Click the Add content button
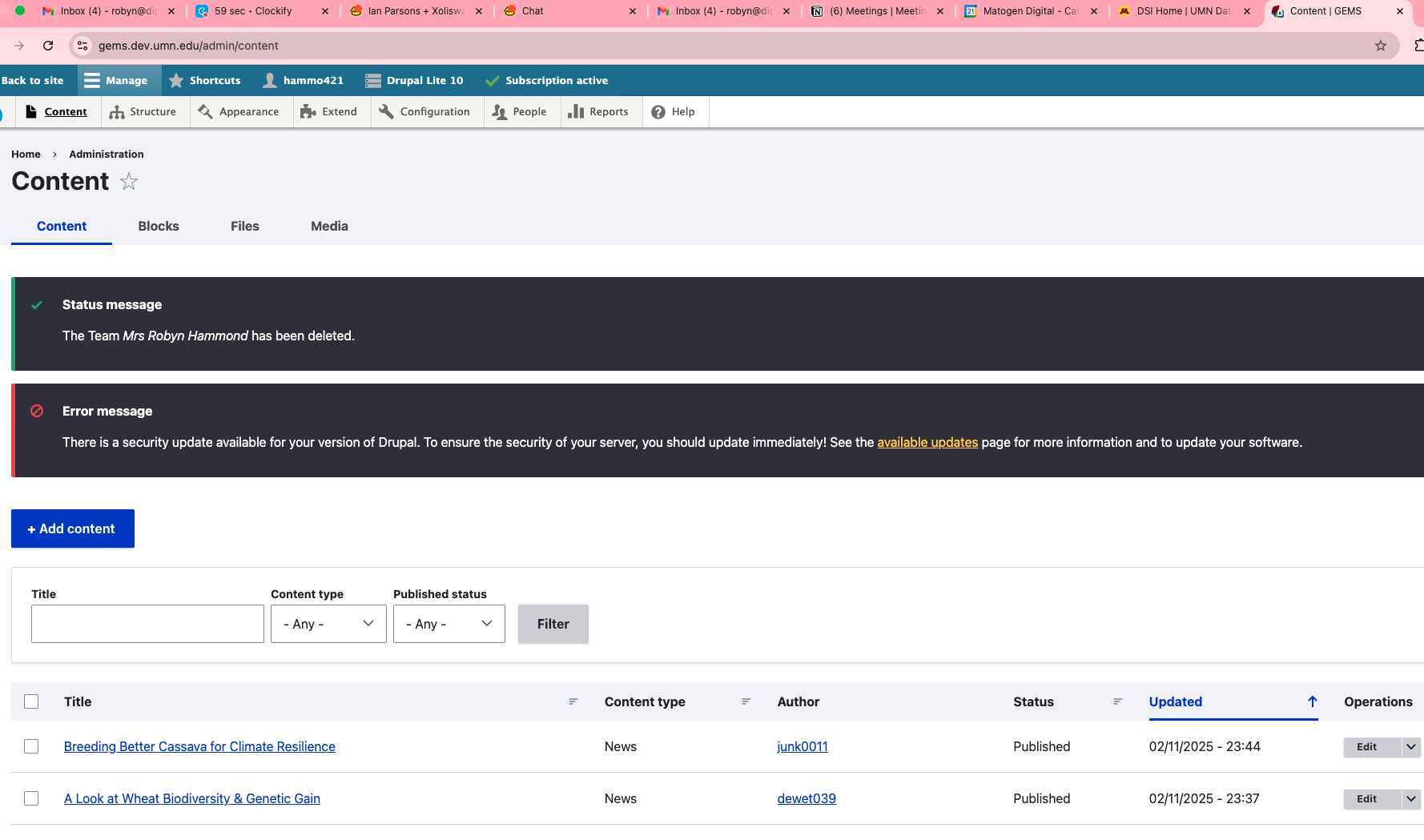This screenshot has height=840, width=1424. pyautogui.click(x=73, y=529)
